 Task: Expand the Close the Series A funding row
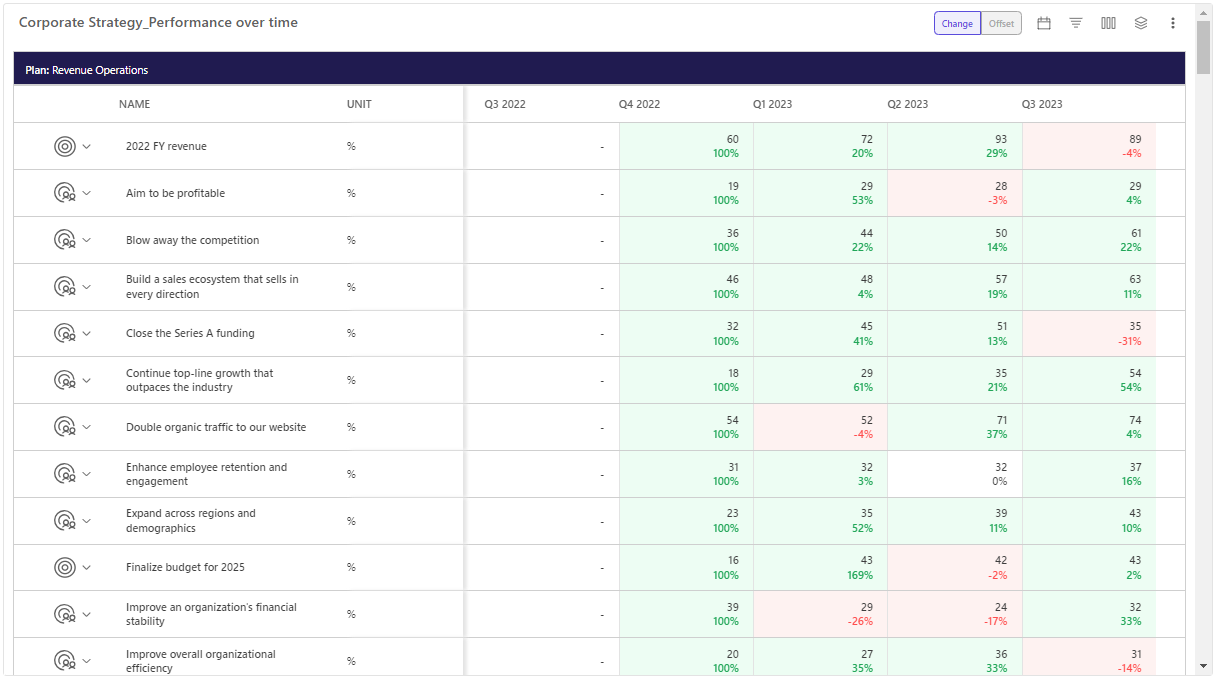86,334
